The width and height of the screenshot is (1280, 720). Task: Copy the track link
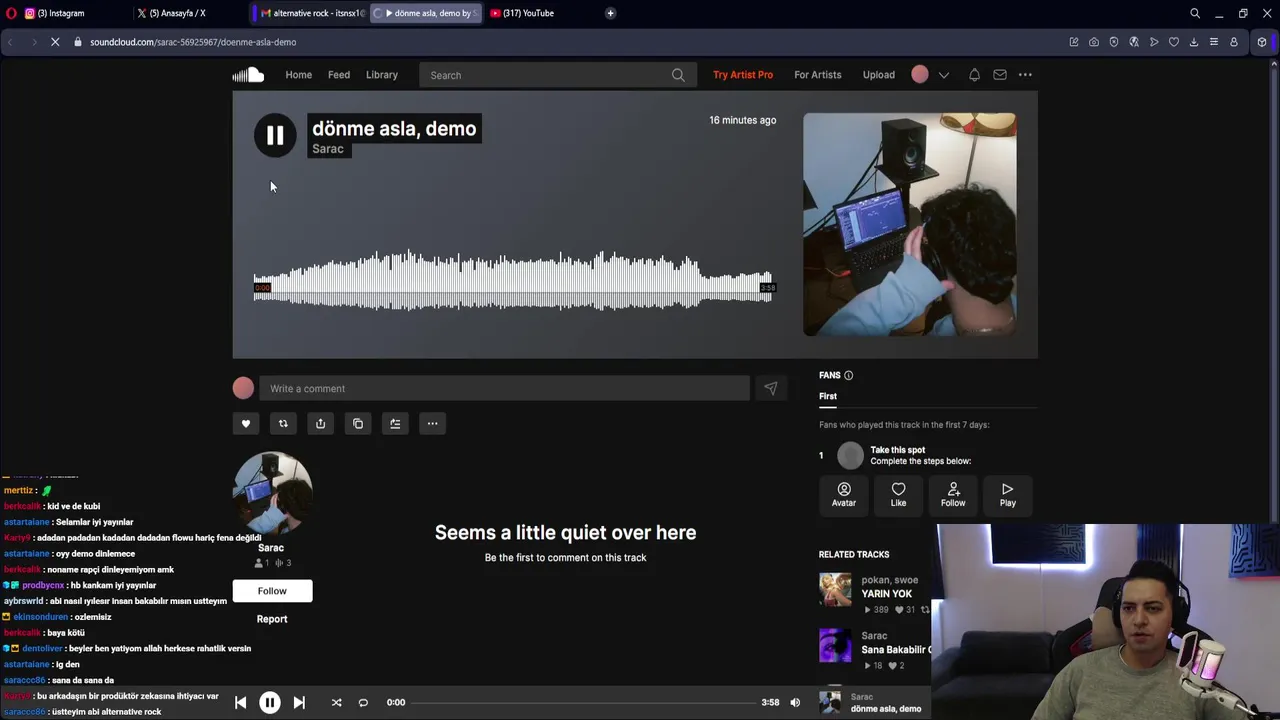pos(358,424)
